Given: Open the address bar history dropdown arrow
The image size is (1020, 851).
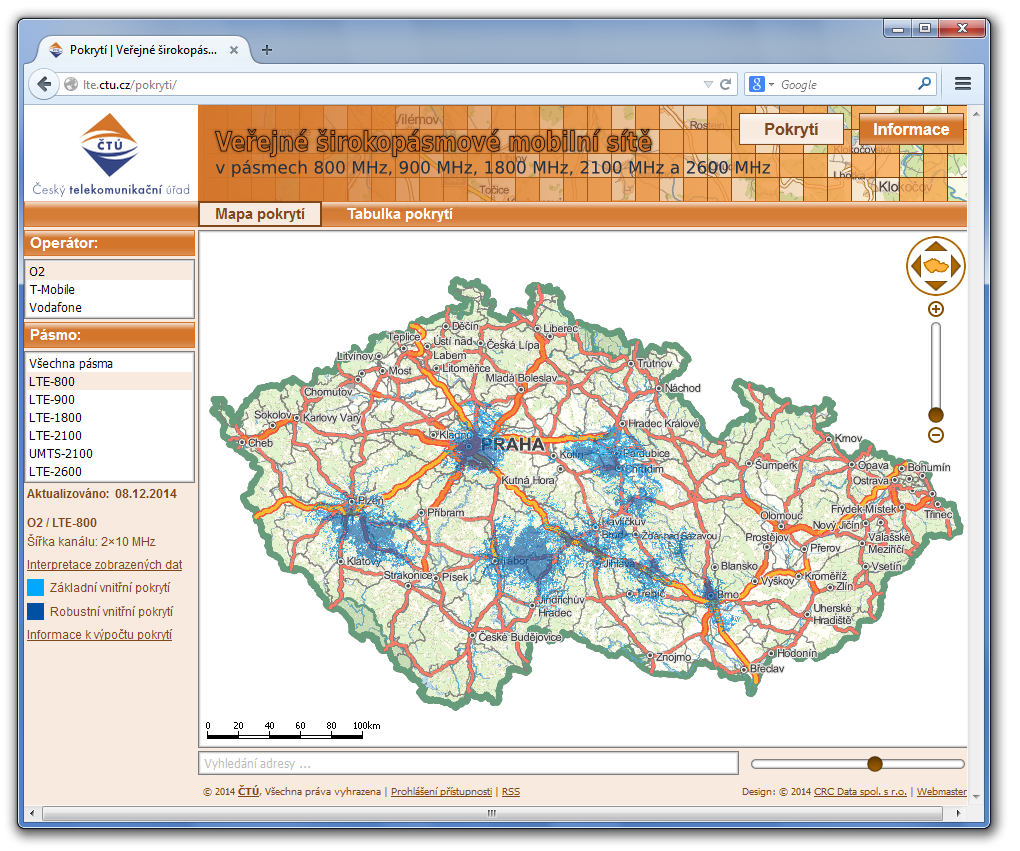Looking at the screenshot, I should pos(708,85).
